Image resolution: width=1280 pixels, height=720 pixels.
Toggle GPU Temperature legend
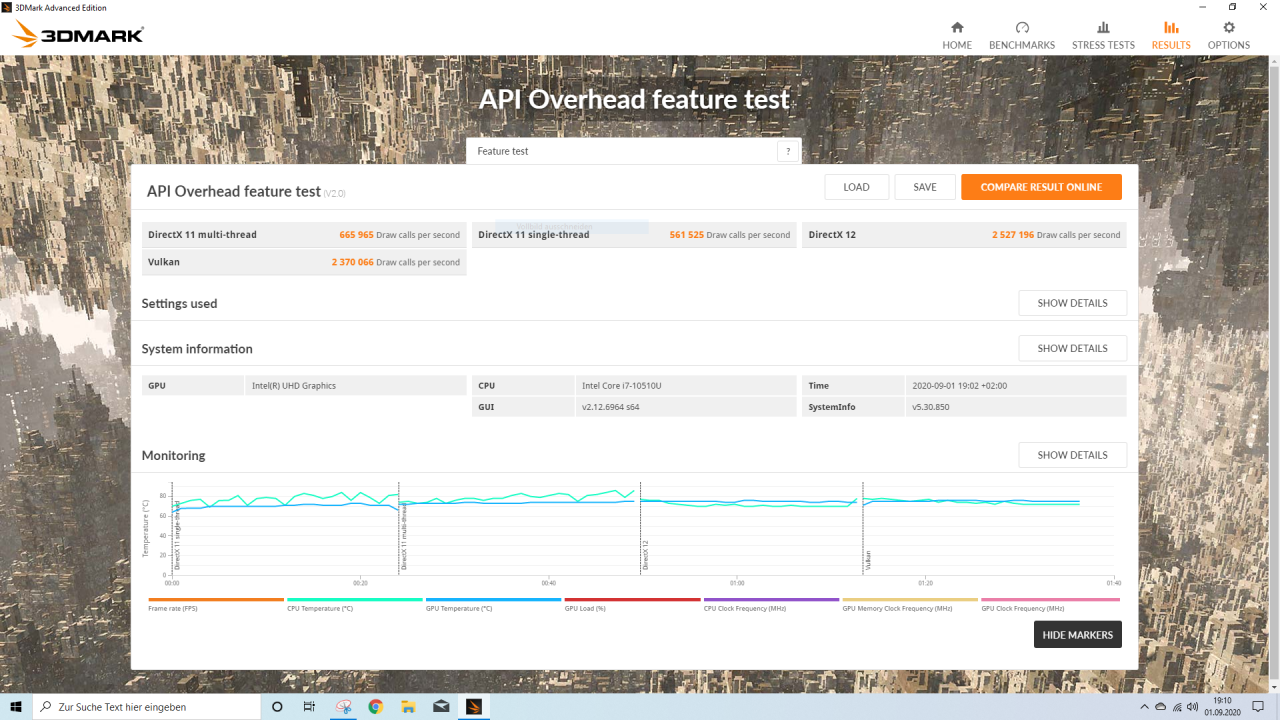494,604
